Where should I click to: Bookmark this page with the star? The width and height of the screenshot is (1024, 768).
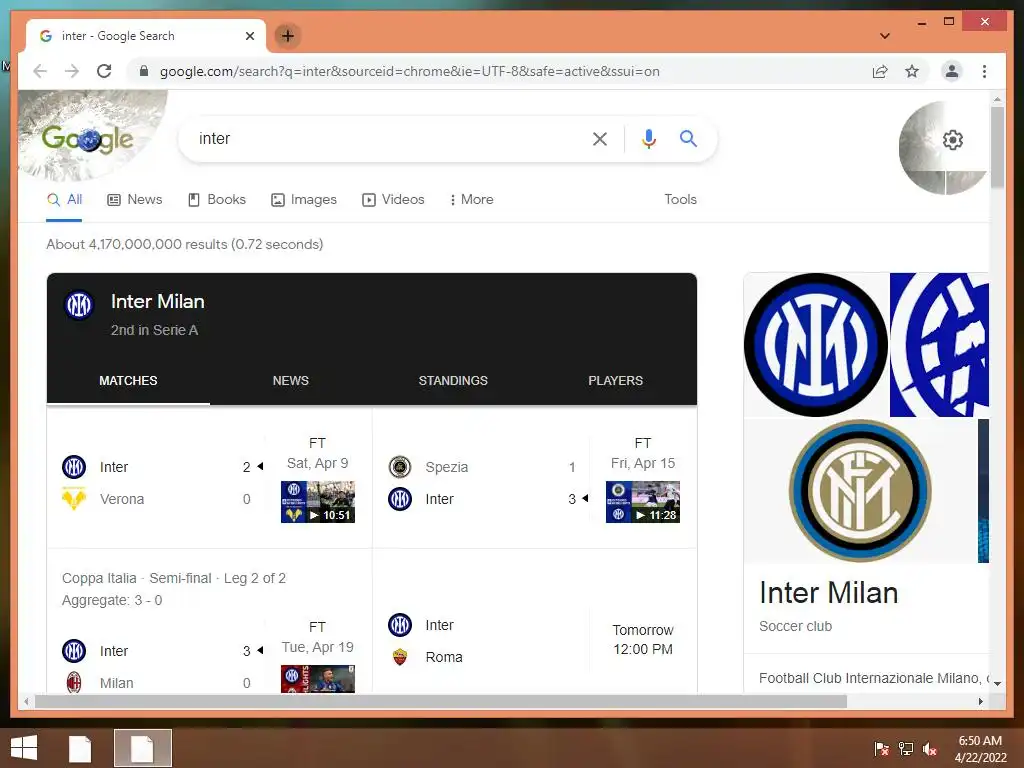coord(912,71)
